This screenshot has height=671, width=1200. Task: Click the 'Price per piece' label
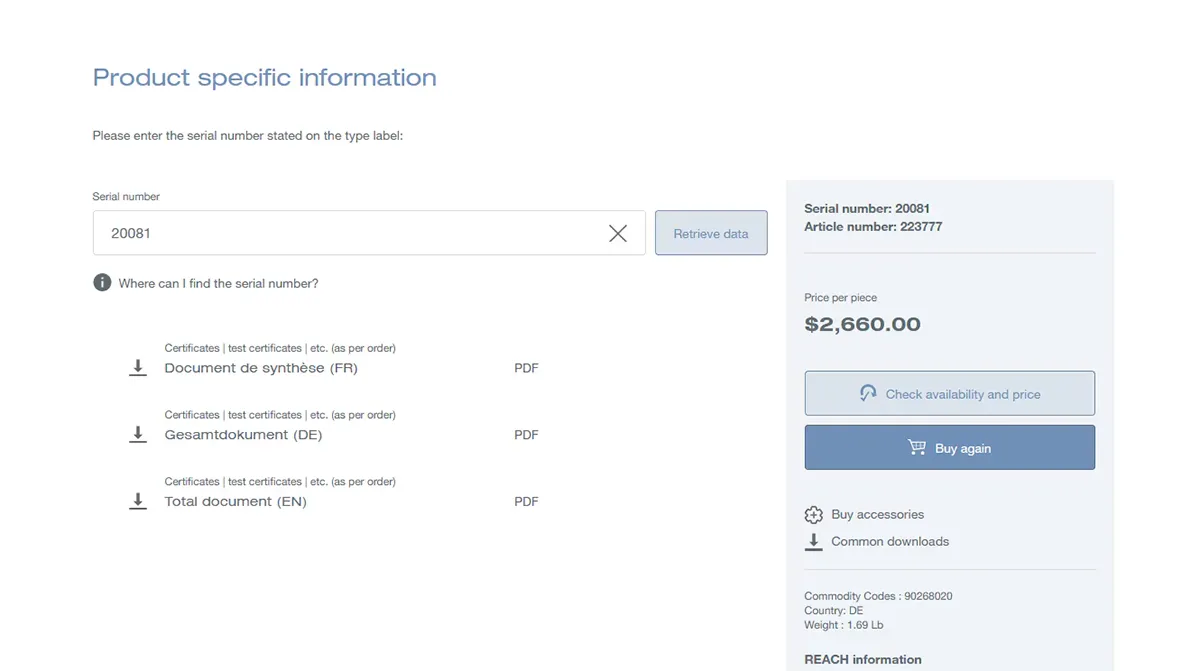click(840, 298)
